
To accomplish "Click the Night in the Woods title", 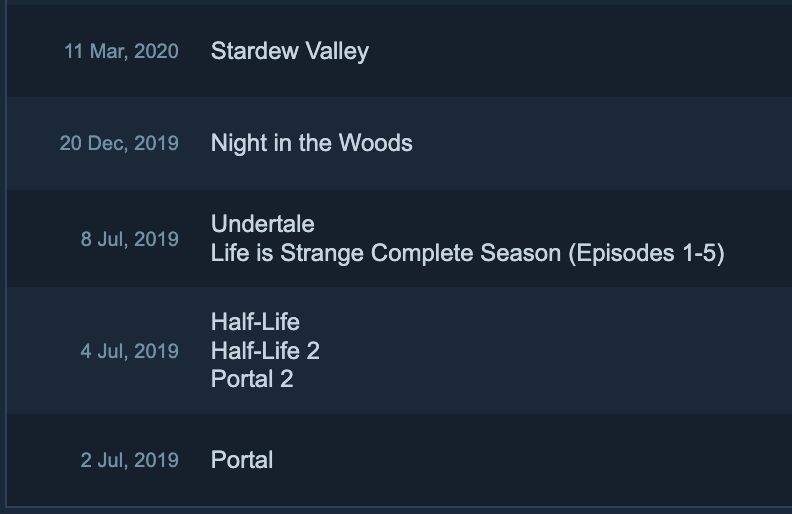I will [x=312, y=143].
